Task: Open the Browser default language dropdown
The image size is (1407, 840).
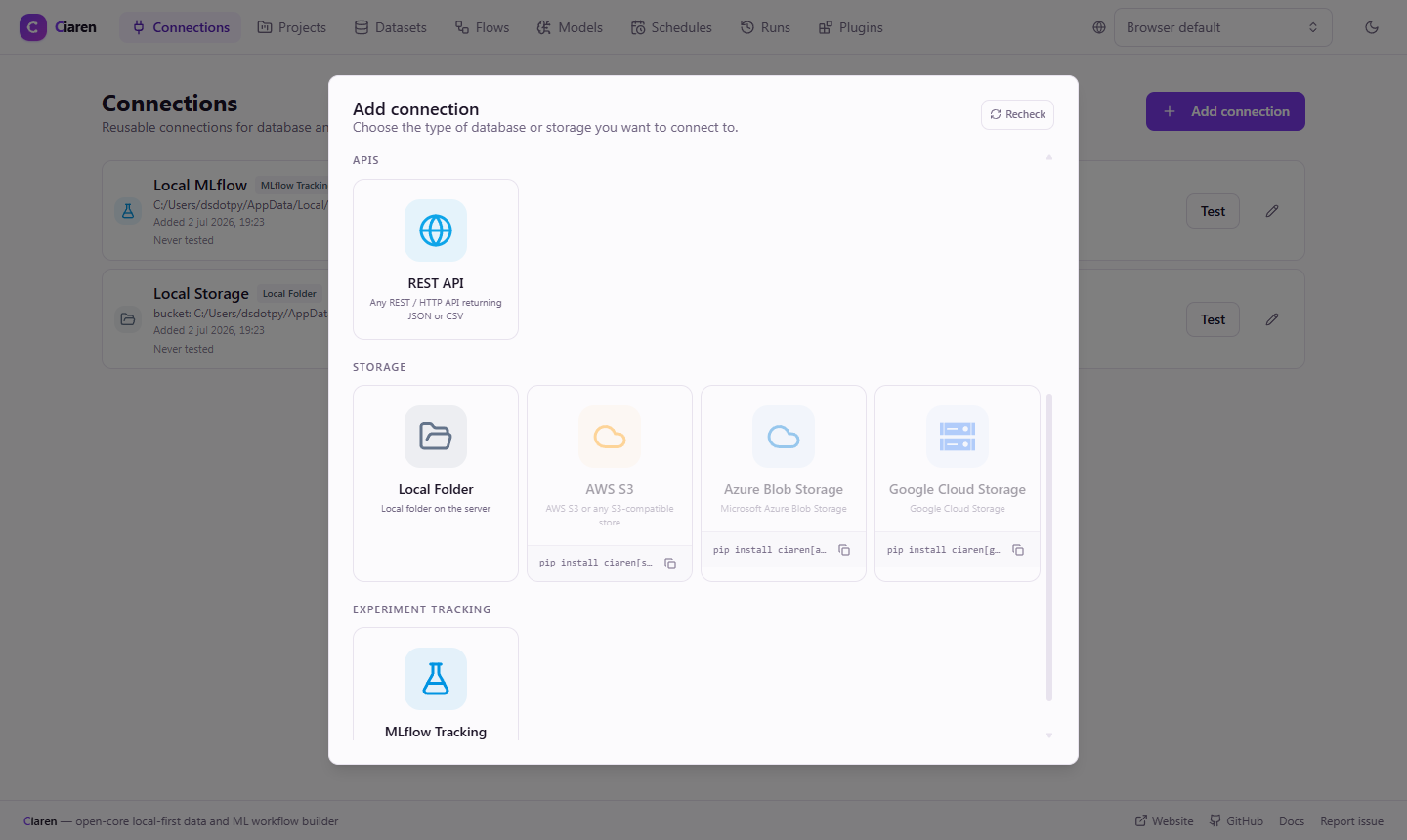Action: click(1222, 27)
